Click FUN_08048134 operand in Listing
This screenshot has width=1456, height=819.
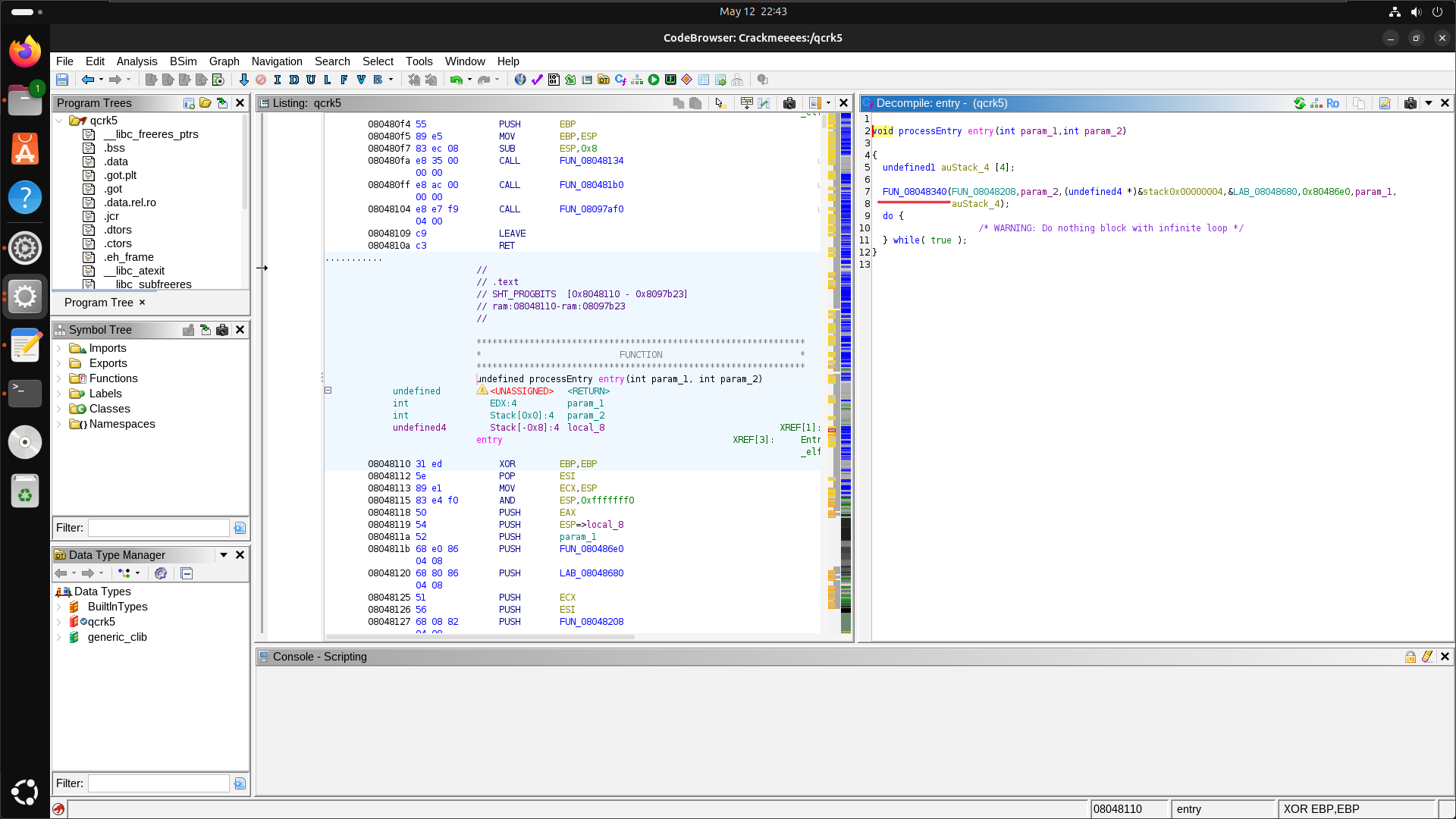[591, 161]
